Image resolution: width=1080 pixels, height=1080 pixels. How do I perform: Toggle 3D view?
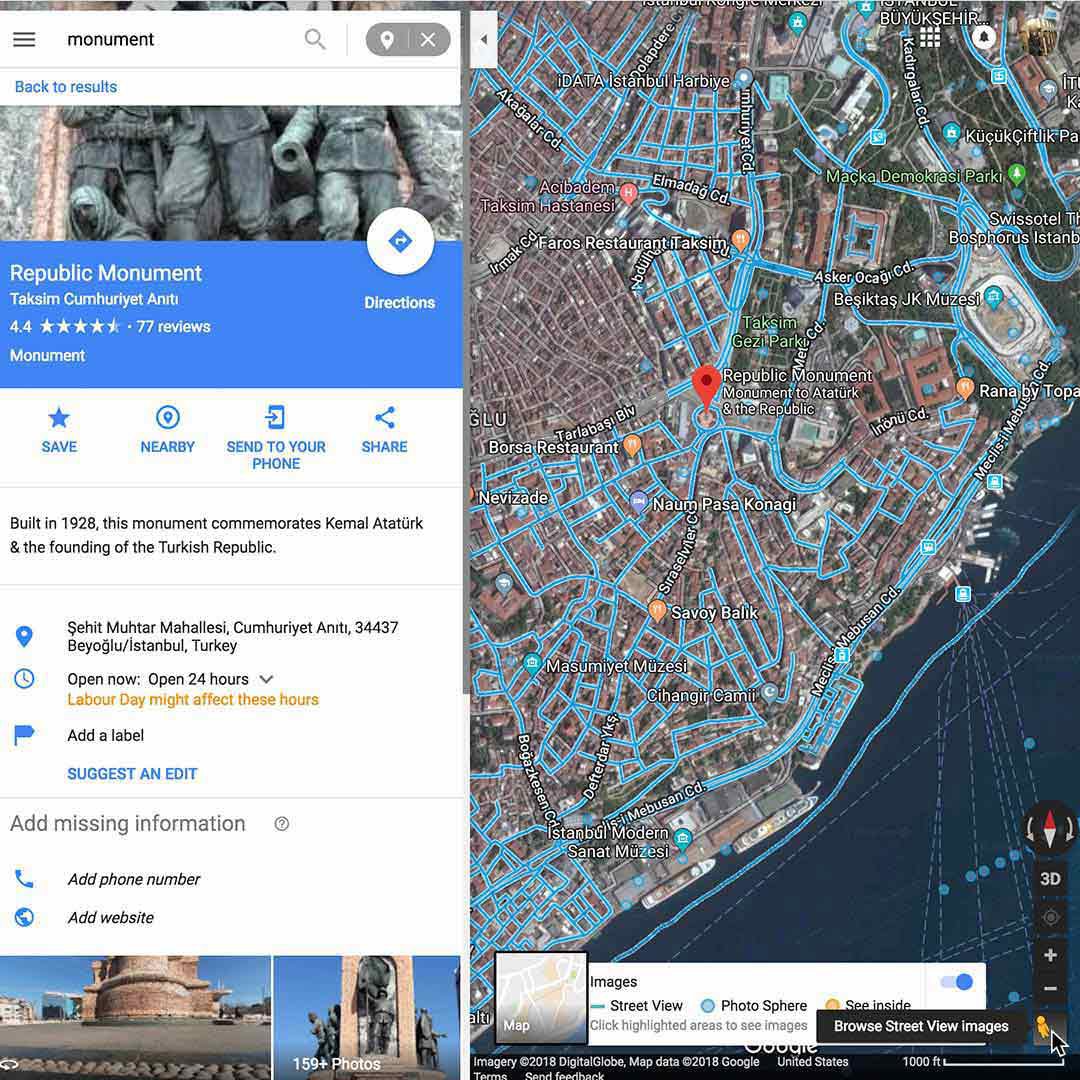click(1050, 879)
